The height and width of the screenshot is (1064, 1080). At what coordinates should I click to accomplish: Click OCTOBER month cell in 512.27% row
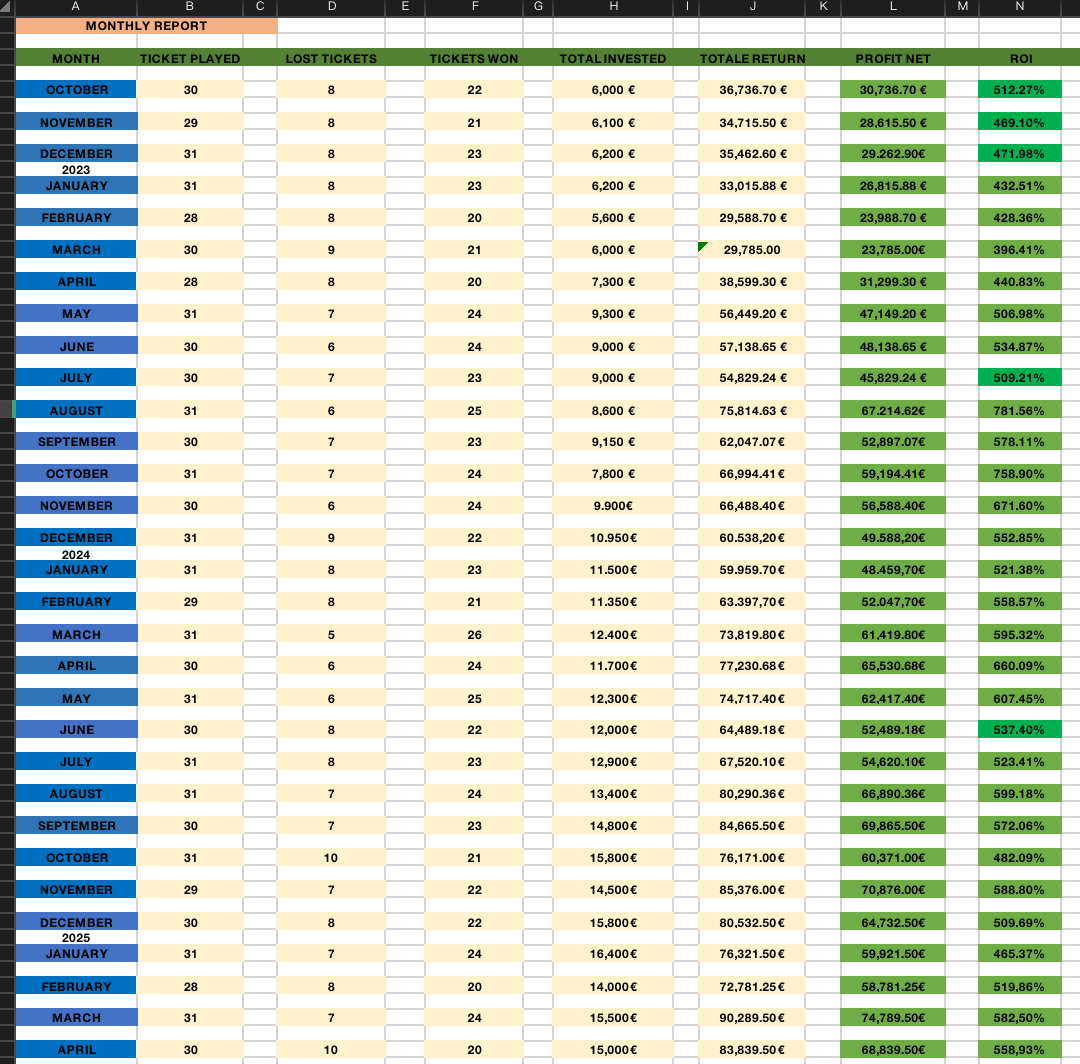(76, 90)
